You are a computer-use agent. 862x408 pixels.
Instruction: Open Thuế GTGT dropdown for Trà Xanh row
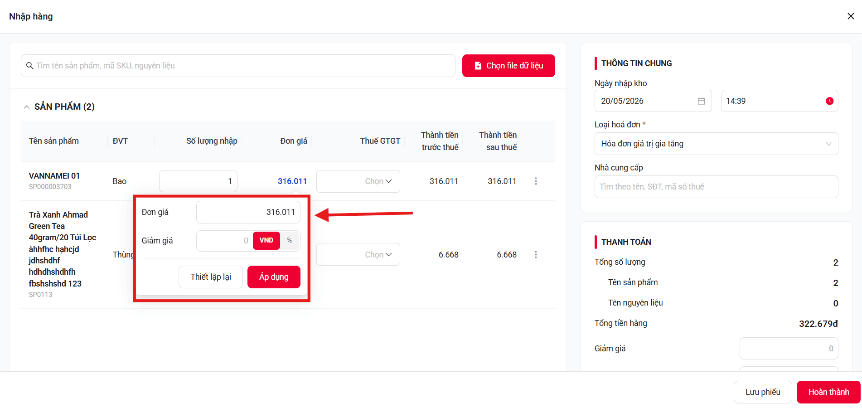(358, 255)
